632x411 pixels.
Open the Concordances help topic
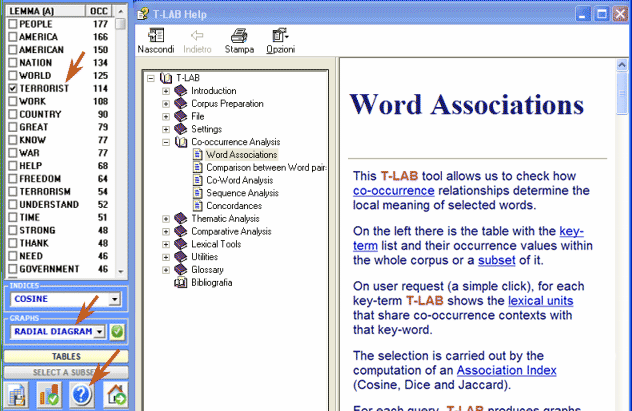234,206
